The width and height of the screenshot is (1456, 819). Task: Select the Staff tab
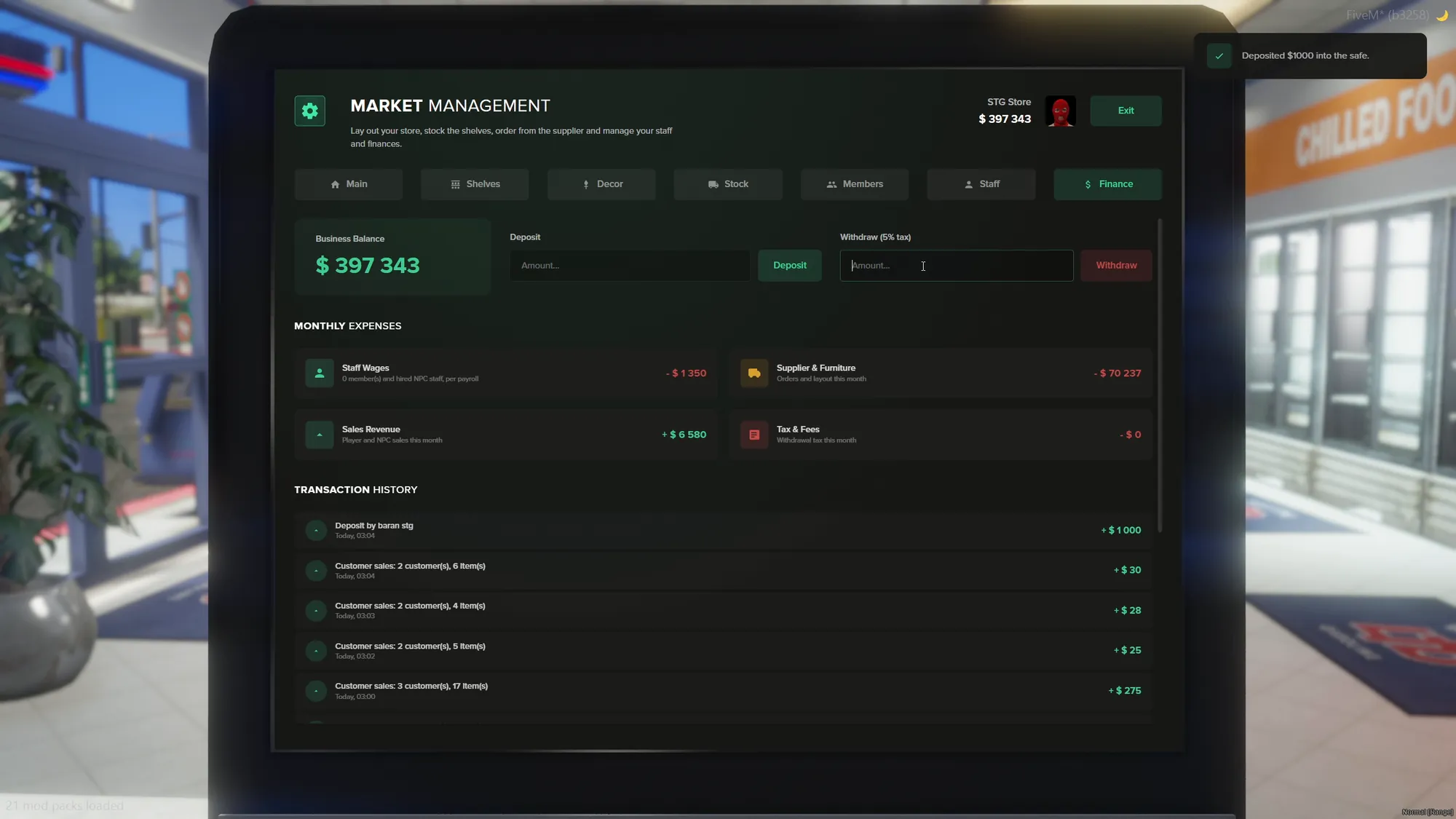981,184
